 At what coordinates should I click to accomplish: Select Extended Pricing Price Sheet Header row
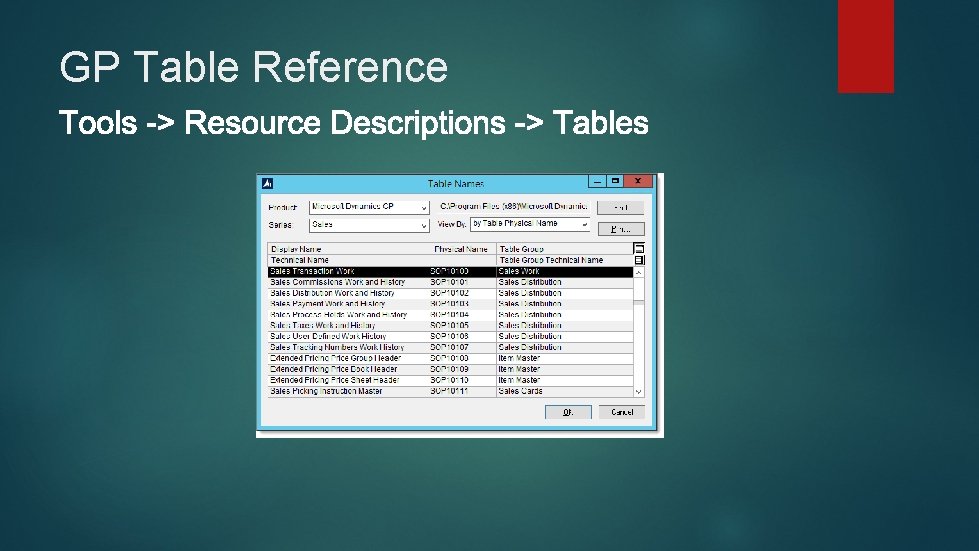[450, 380]
